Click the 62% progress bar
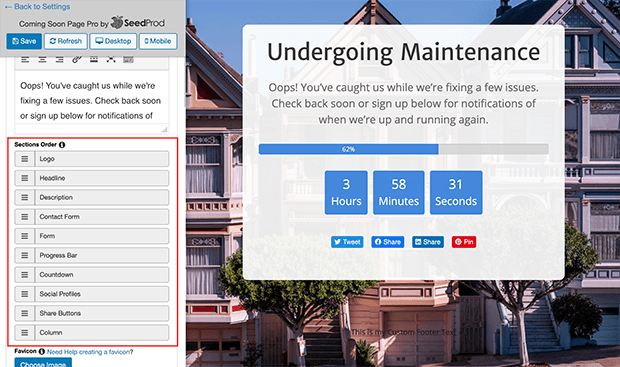This screenshot has width=620, height=367. [x=403, y=149]
